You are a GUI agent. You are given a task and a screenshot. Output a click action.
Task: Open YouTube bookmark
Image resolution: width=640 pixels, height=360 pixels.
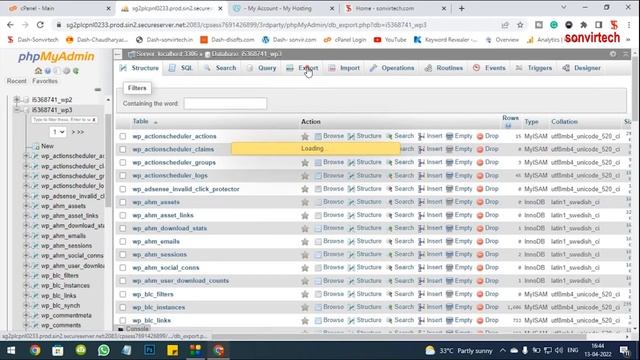pos(390,40)
